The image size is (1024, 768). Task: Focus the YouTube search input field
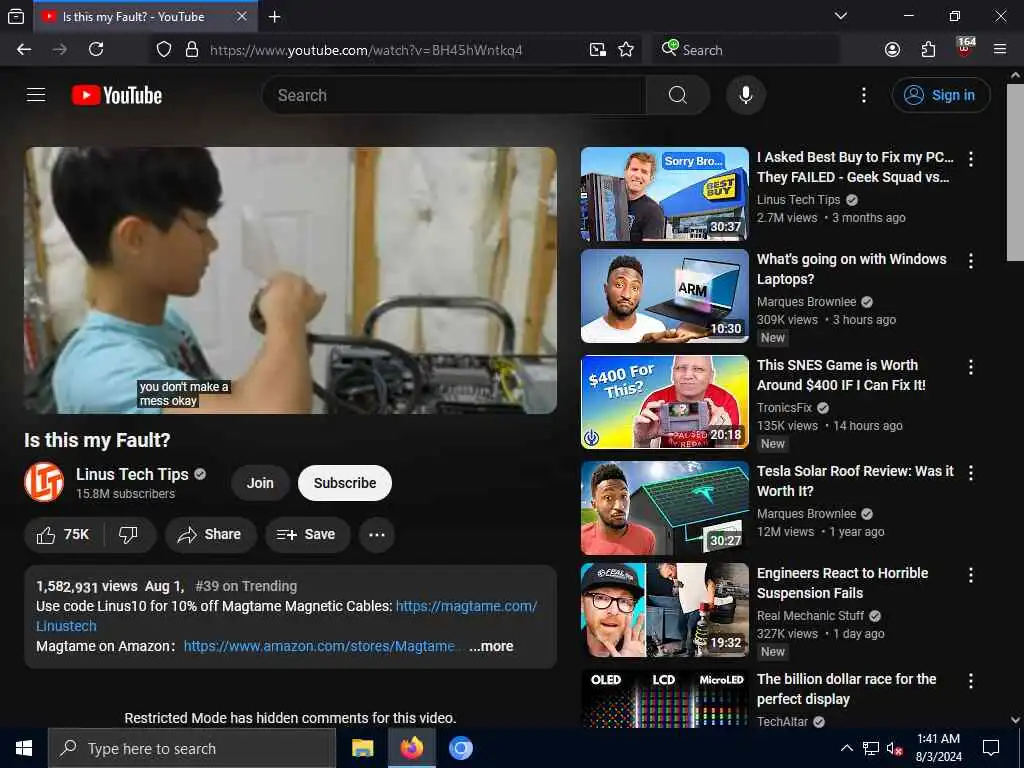454,95
